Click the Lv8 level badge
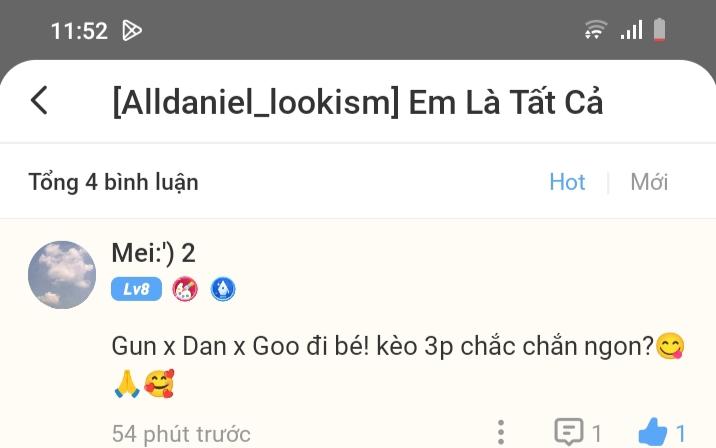 click(136, 289)
